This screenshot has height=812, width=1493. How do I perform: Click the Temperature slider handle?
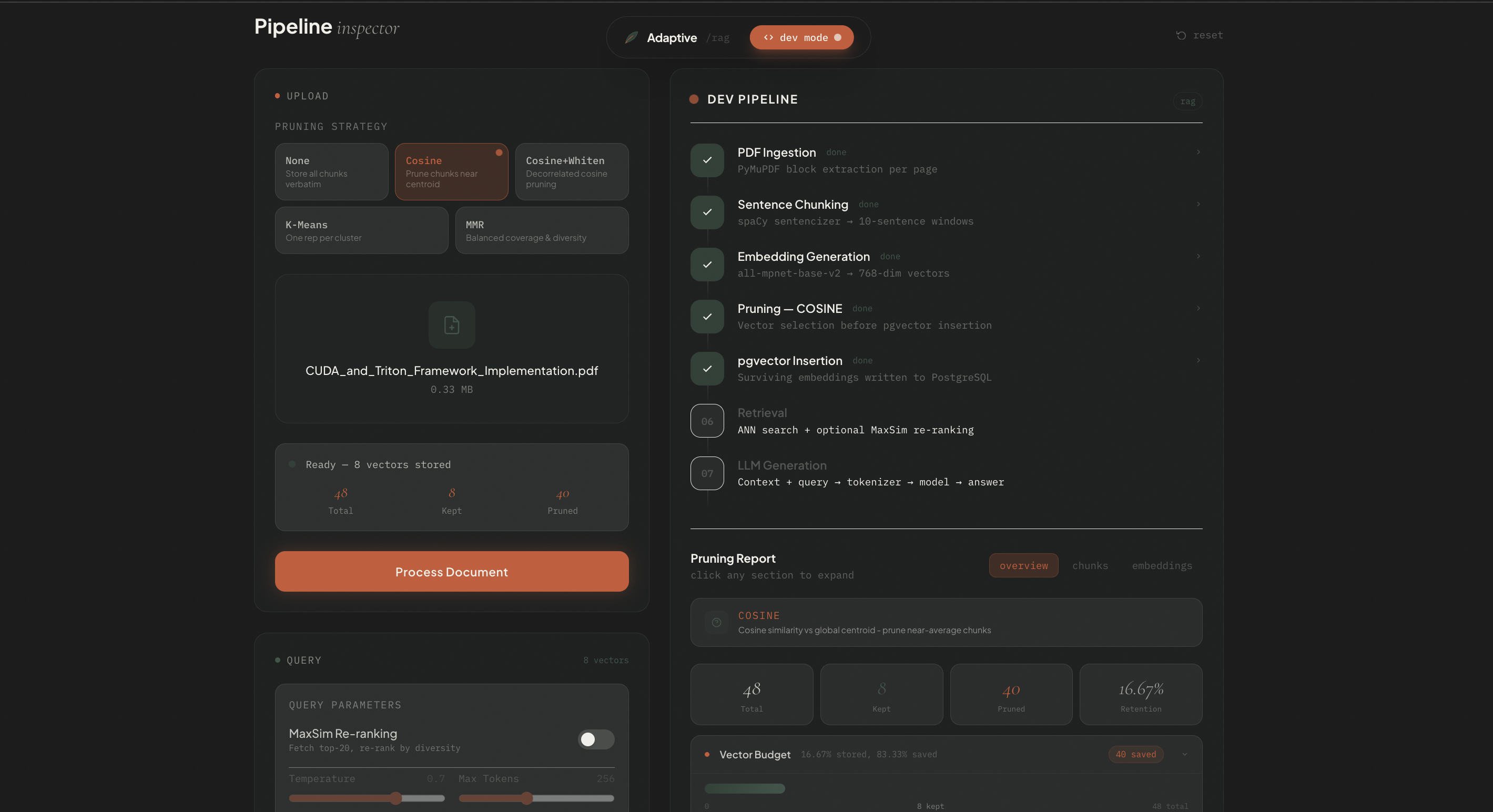397,798
